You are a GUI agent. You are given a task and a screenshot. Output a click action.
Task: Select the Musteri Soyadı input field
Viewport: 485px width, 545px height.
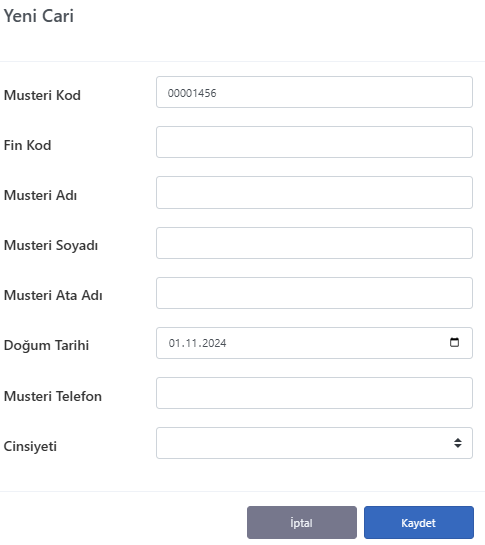pos(314,243)
